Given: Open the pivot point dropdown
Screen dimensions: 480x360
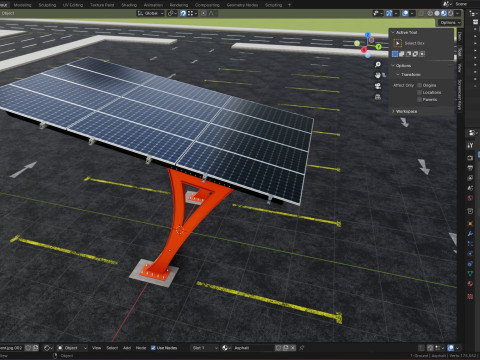Looking at the screenshot, I should point(172,13).
